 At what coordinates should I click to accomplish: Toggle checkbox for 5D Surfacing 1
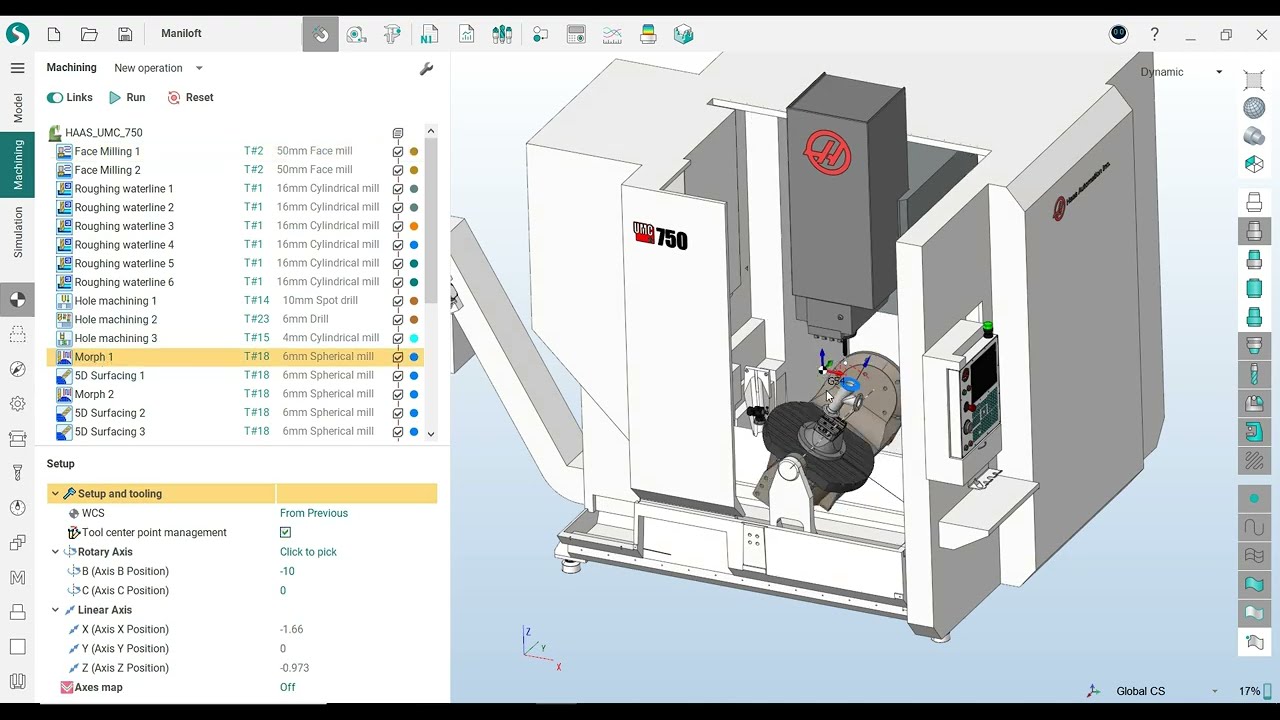click(398, 376)
